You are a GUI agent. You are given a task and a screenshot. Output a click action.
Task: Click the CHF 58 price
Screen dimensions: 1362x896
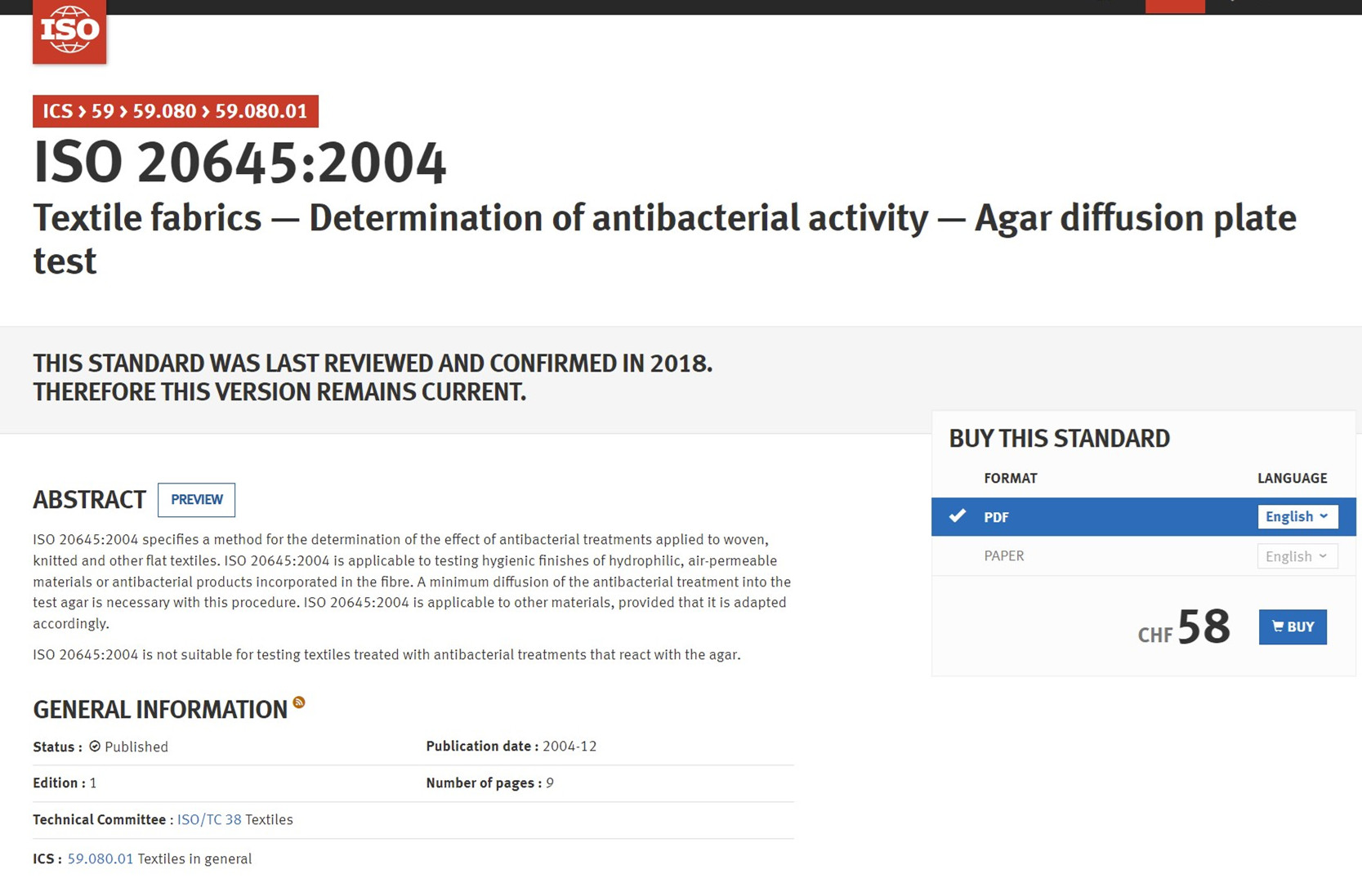tap(1184, 628)
